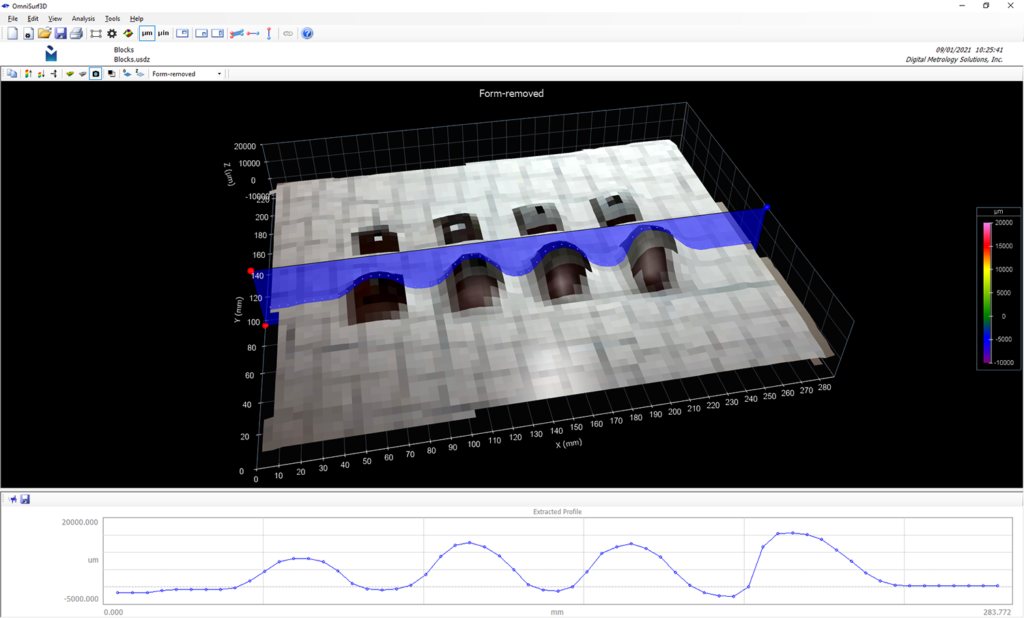
Task: Open the Help menu
Action: tap(136, 18)
